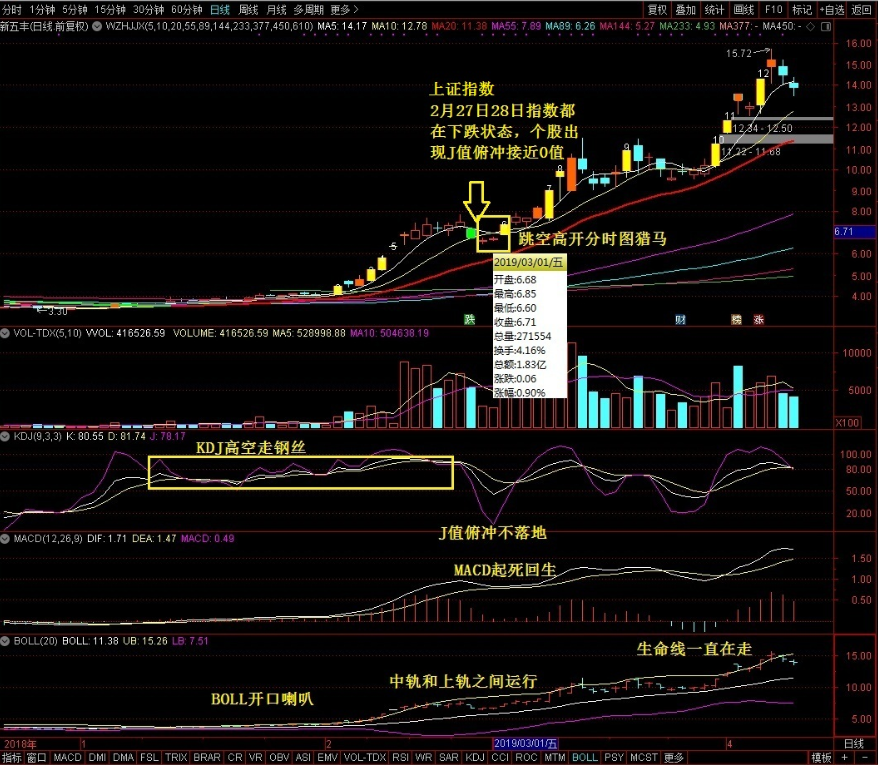Switch indicator to CR

pos(235,758)
